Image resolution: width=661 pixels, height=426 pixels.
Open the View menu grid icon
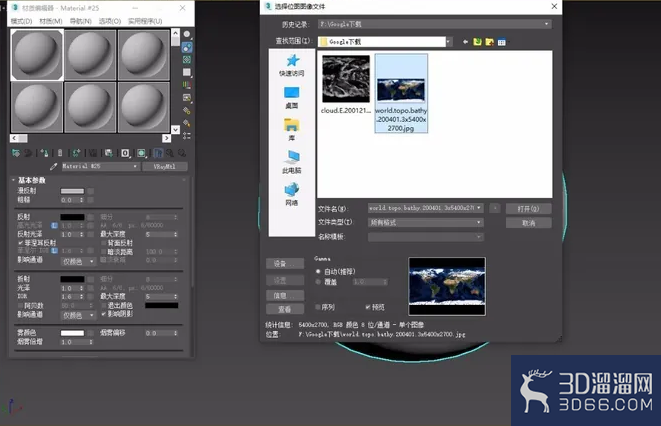502,42
